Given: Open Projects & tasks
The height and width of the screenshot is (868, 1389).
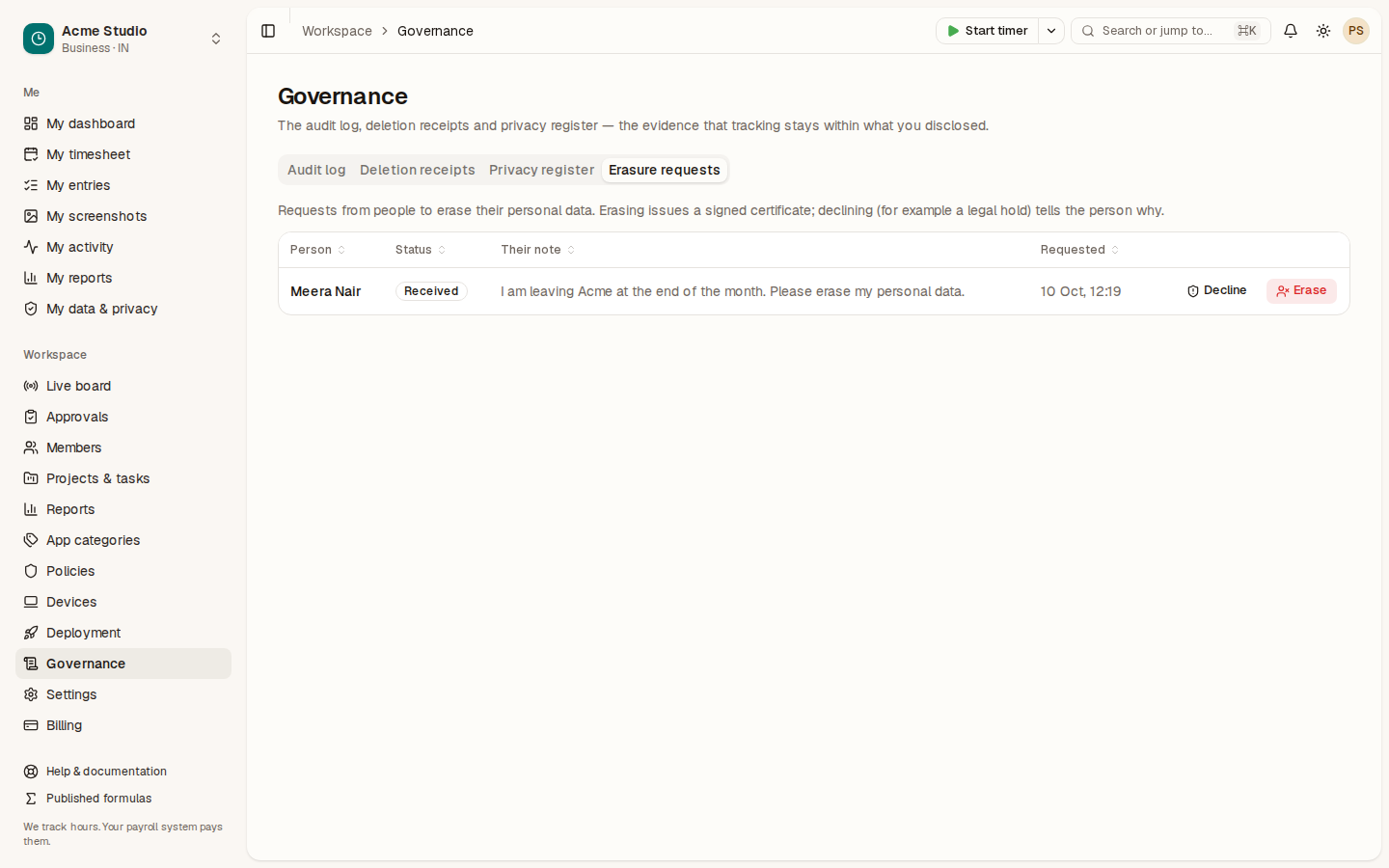Looking at the screenshot, I should (123, 478).
